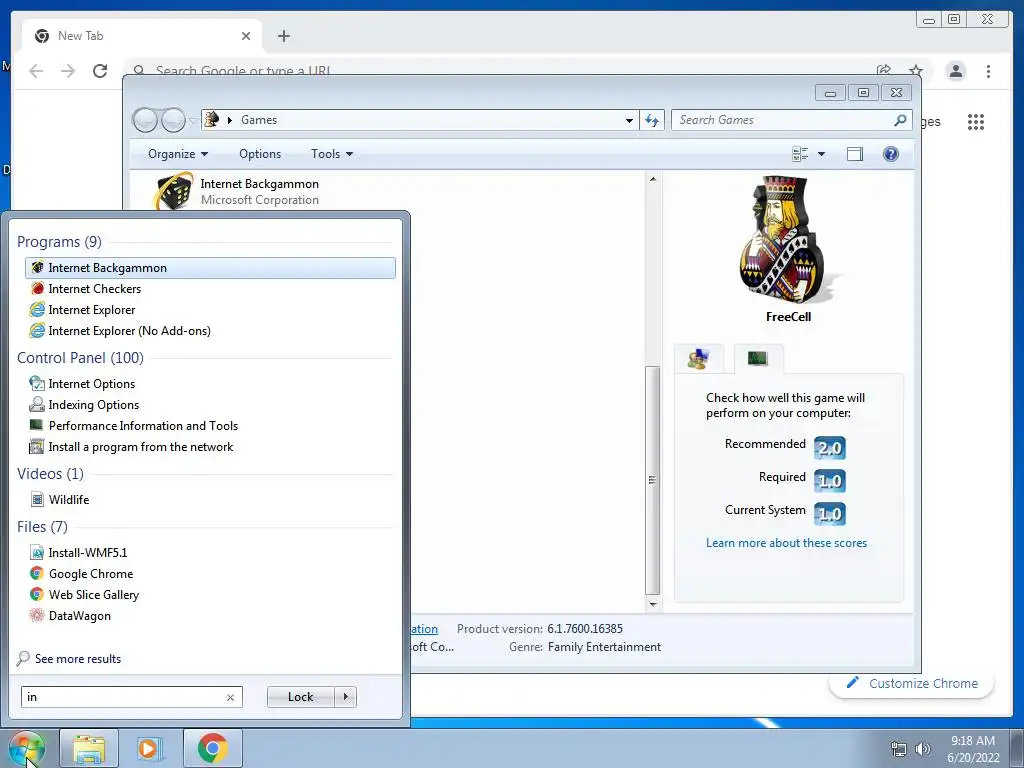Click See more results
1024x768 pixels.
click(78, 659)
